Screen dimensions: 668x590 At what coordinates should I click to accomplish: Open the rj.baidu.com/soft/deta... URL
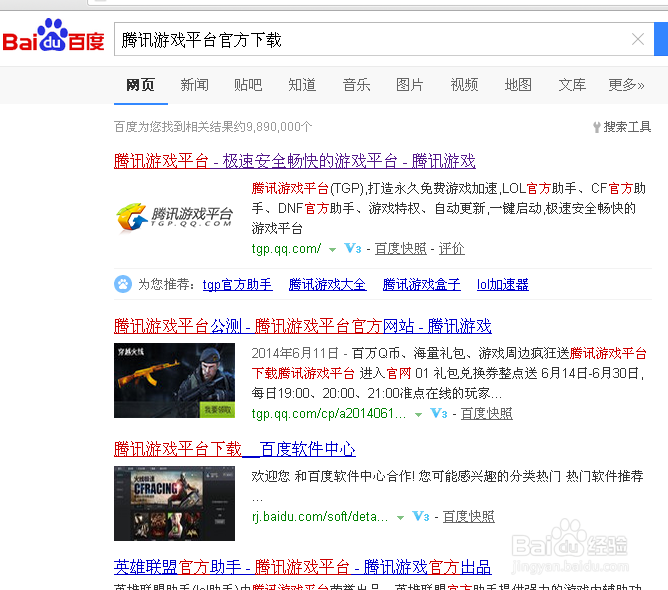[320, 516]
